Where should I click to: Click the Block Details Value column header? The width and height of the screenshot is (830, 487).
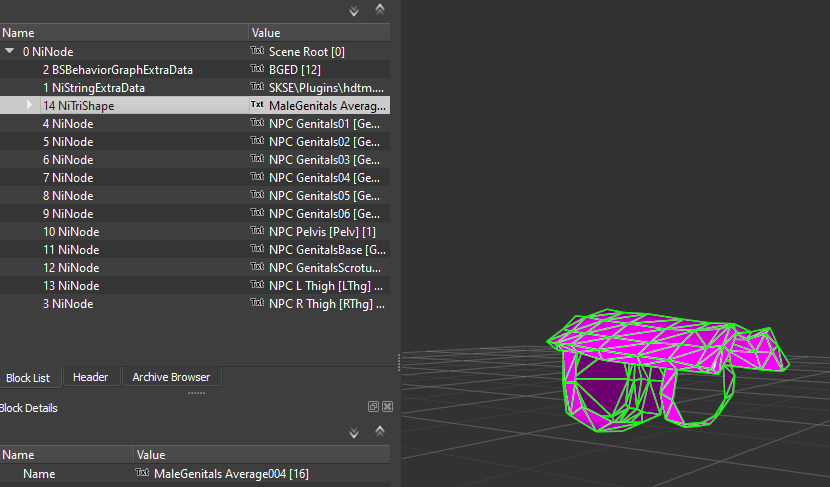pyautogui.click(x=261, y=455)
